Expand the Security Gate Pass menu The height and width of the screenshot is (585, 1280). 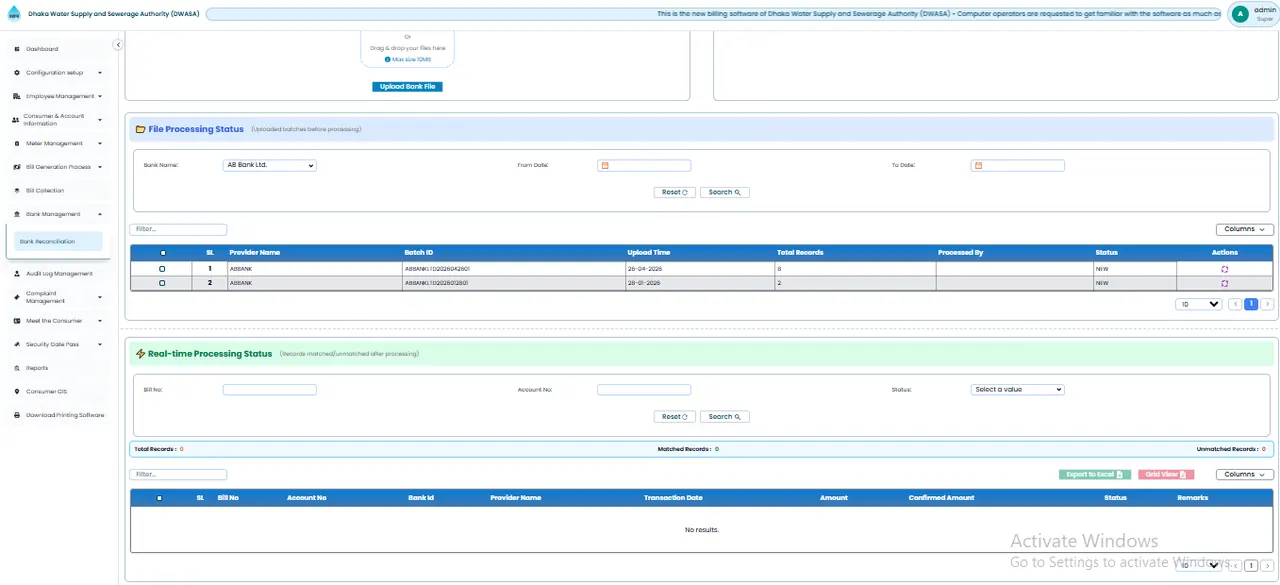58,344
